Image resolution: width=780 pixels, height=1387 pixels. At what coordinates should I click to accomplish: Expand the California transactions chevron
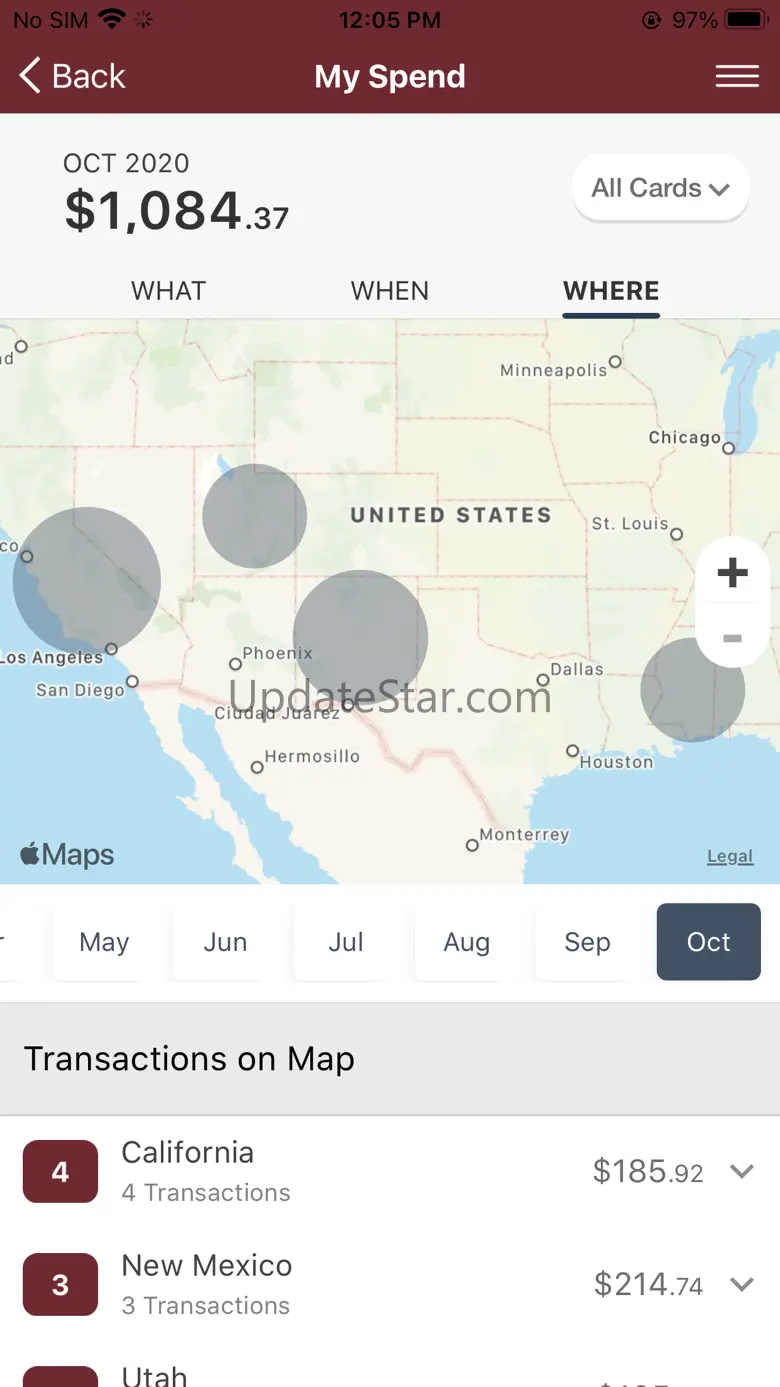coord(741,1171)
